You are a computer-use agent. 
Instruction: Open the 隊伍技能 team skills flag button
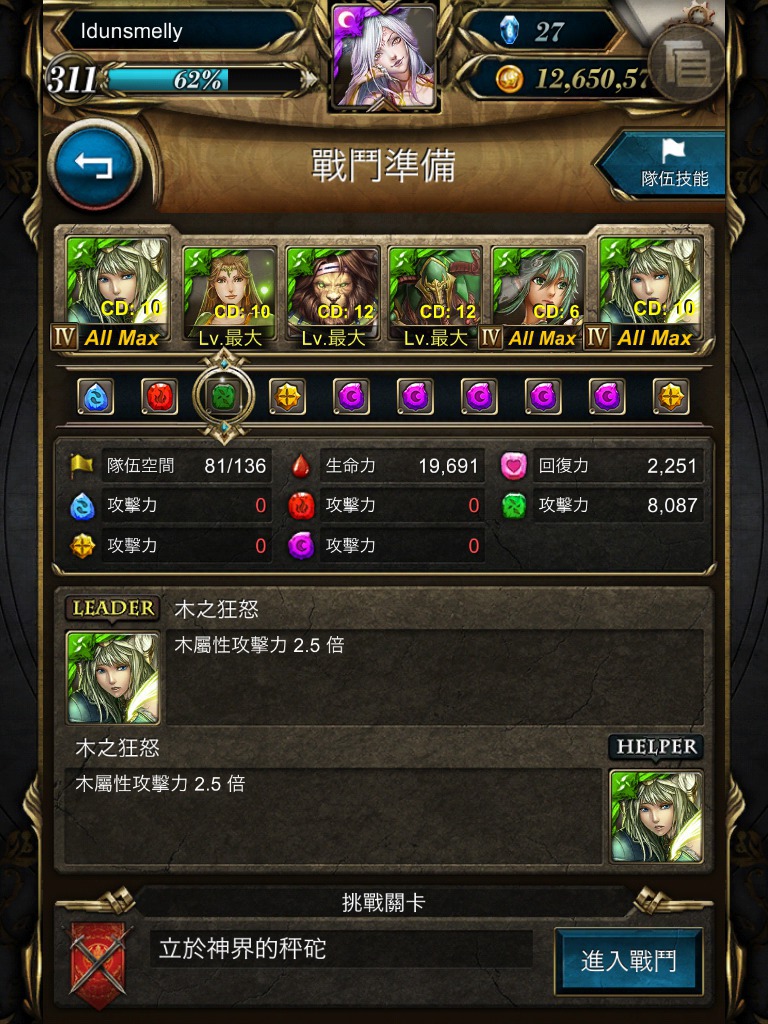(x=665, y=164)
